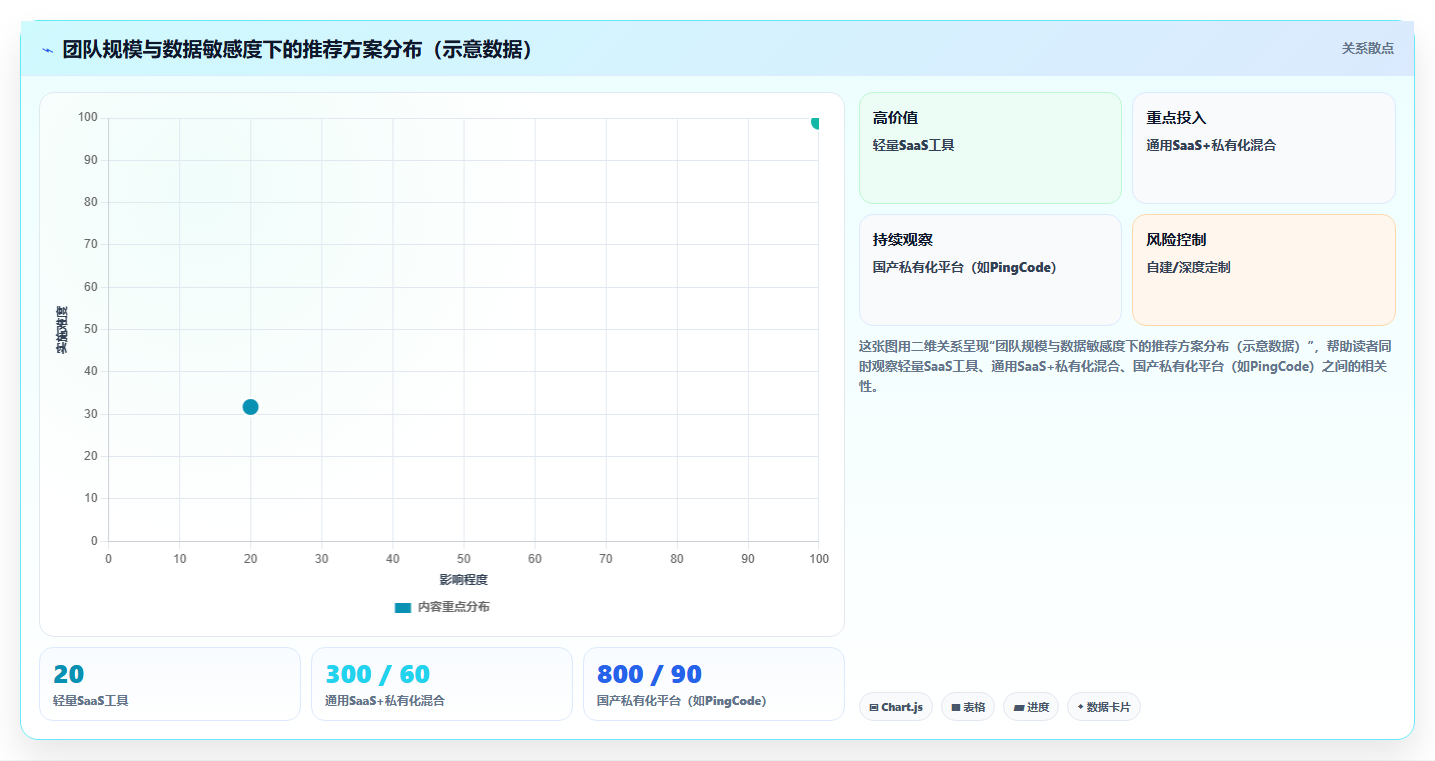The width and height of the screenshot is (1435, 761).
Task: Open the 持续观察 quadrant card
Action: 990,270
